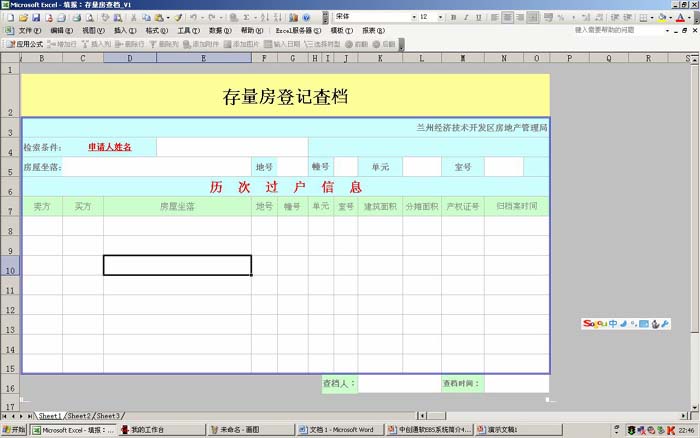700x438 pixels.
Task: Click the Help question mark icon
Action: 306,18
